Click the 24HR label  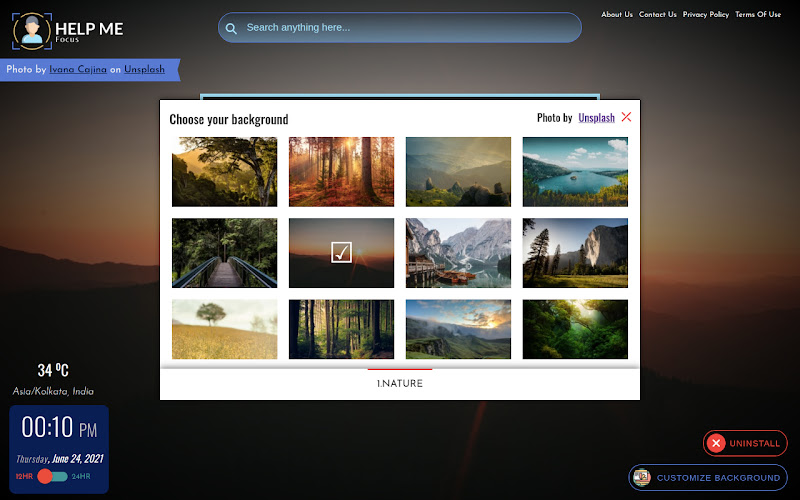click(81, 476)
